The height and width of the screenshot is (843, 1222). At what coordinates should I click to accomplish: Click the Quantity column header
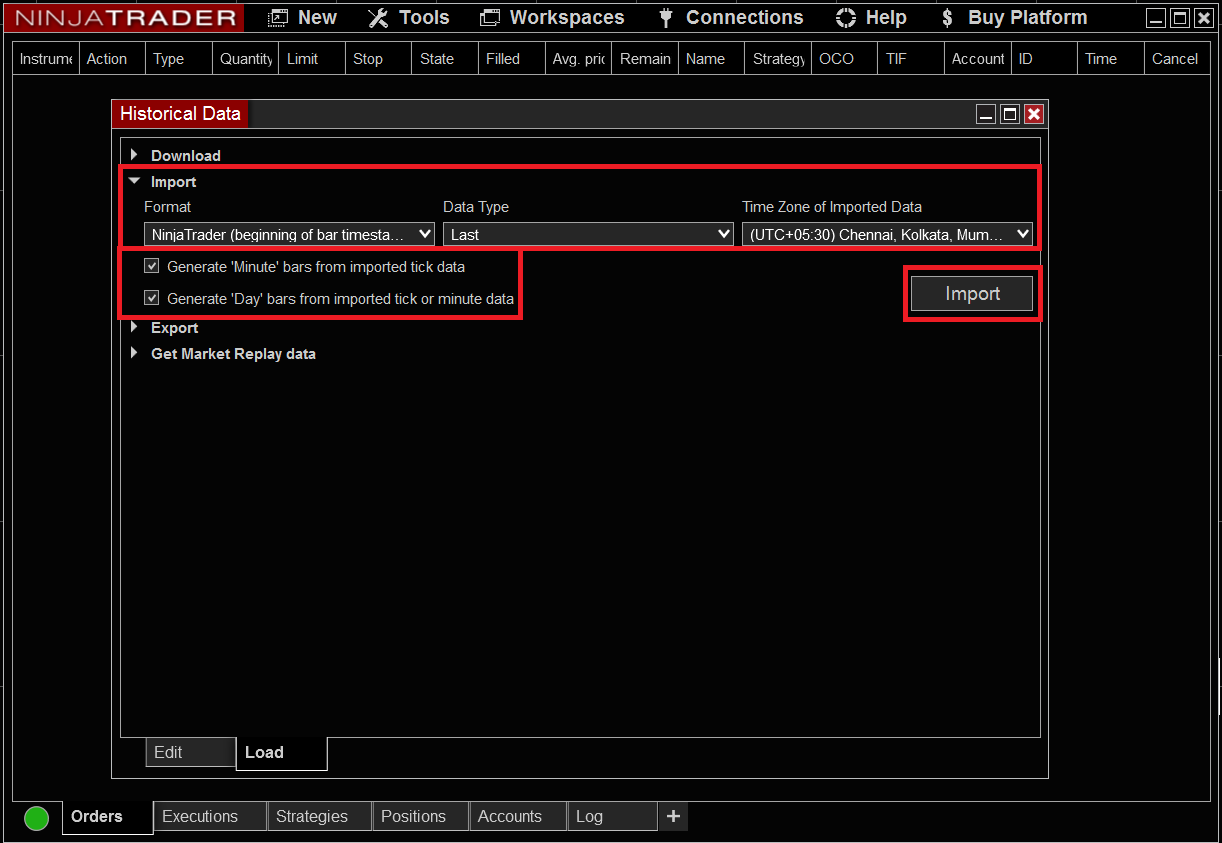point(245,59)
